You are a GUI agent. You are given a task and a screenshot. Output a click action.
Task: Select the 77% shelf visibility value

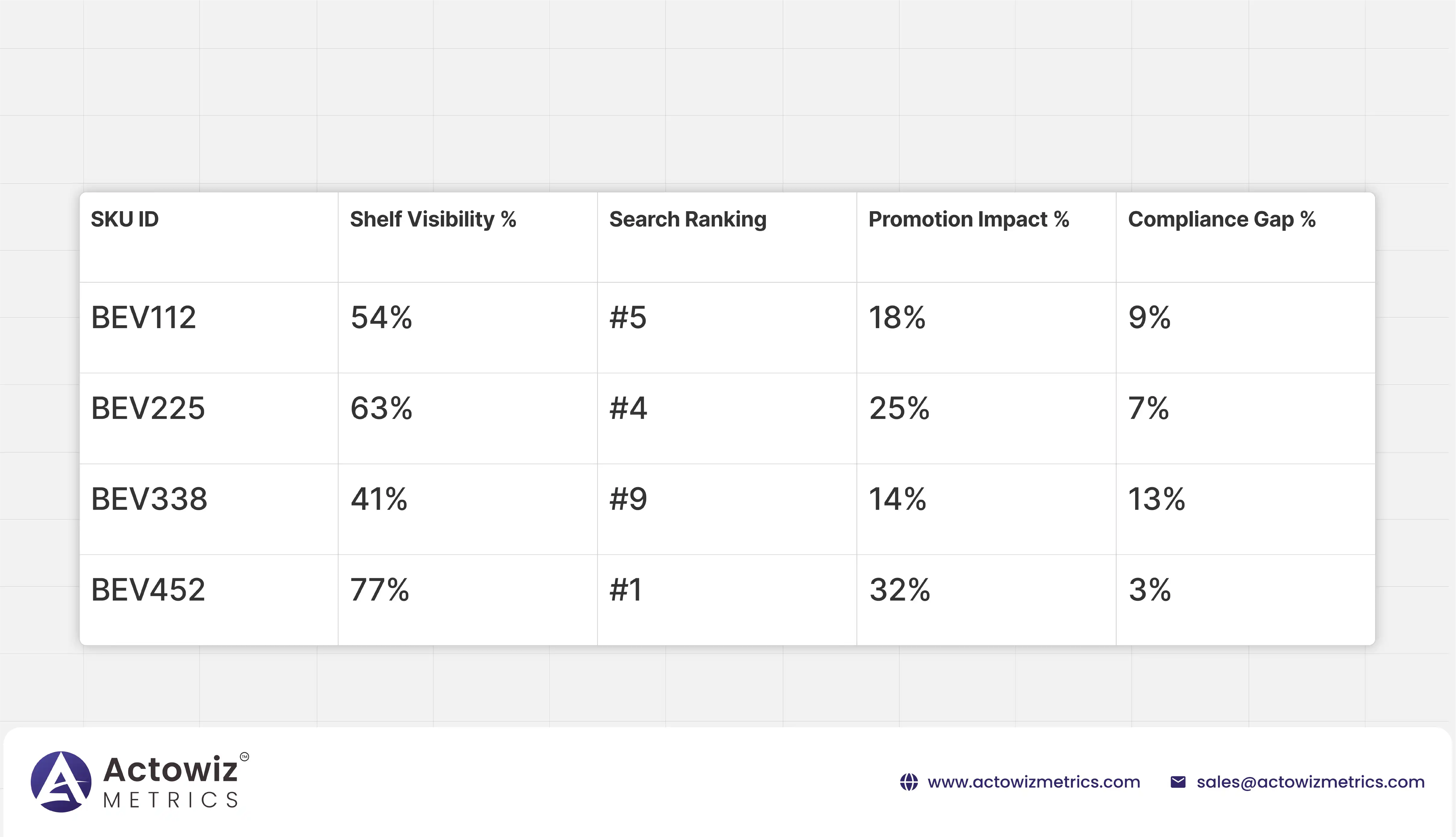pos(380,589)
